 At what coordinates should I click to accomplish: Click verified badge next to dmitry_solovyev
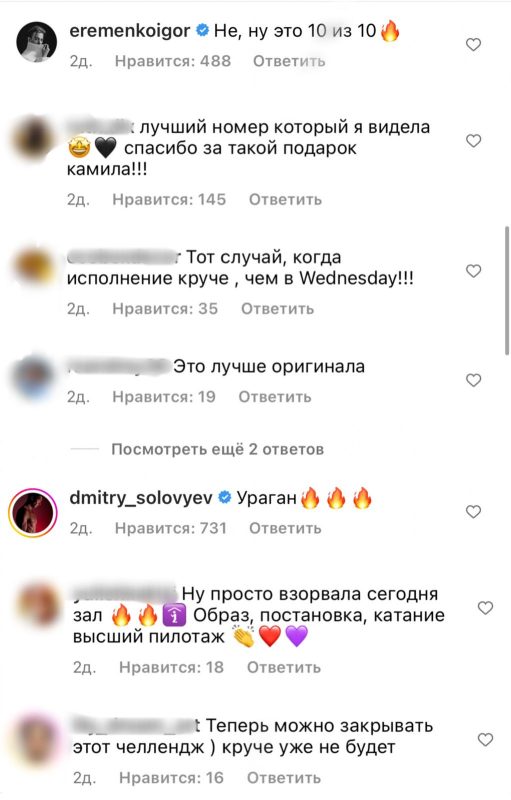point(224,497)
